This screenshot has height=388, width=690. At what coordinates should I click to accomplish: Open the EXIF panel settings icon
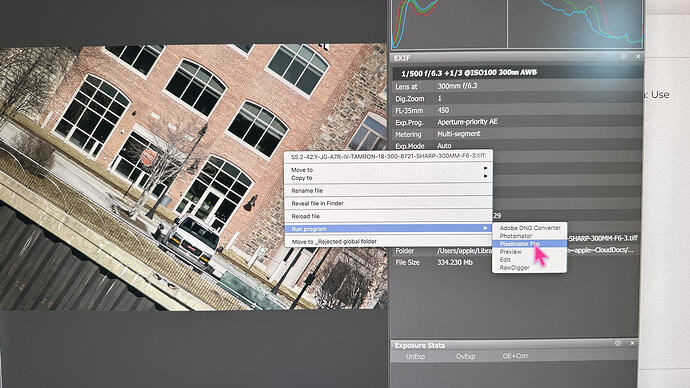tap(623, 56)
